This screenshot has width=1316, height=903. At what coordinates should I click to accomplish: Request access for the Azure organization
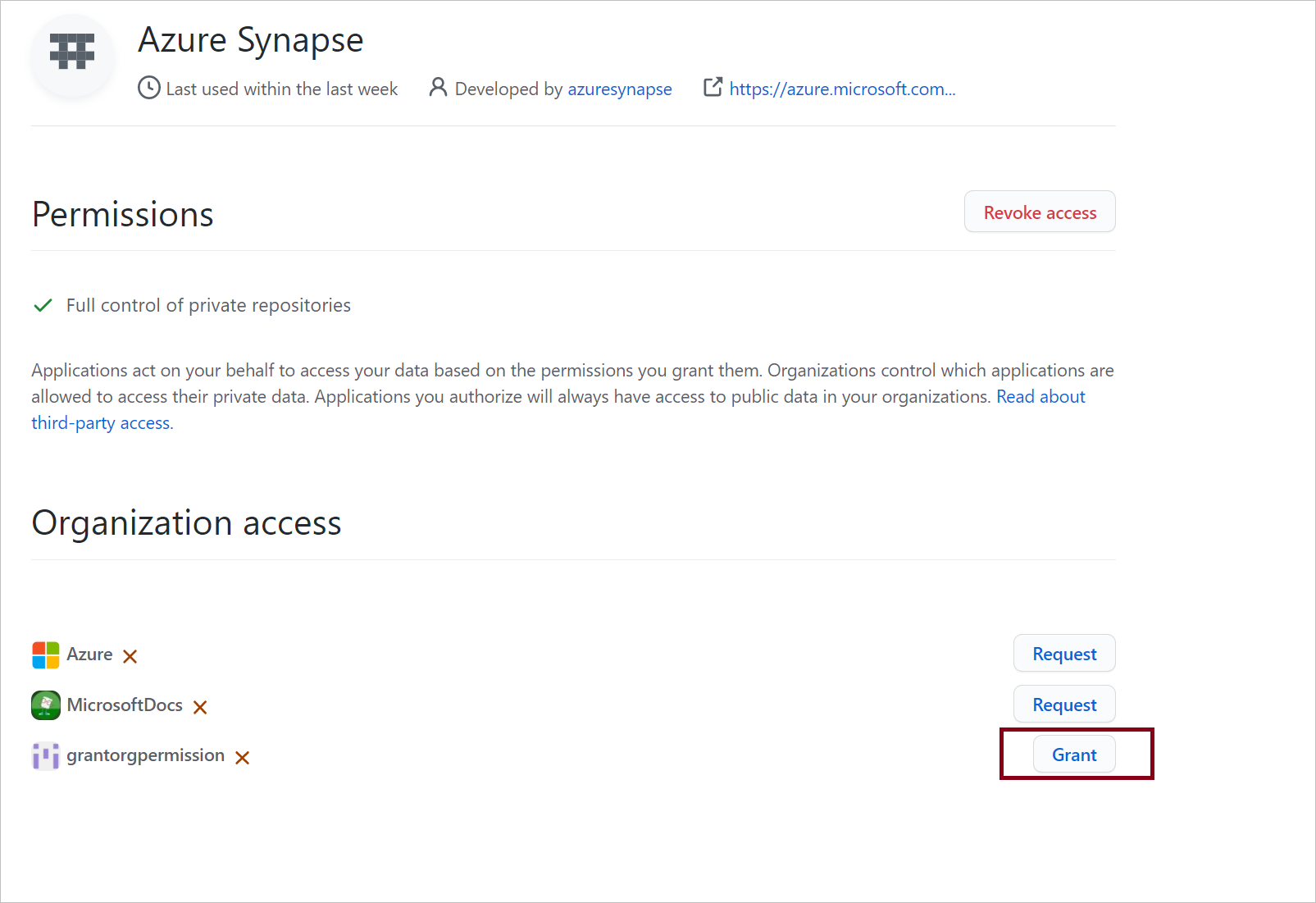[x=1063, y=654]
